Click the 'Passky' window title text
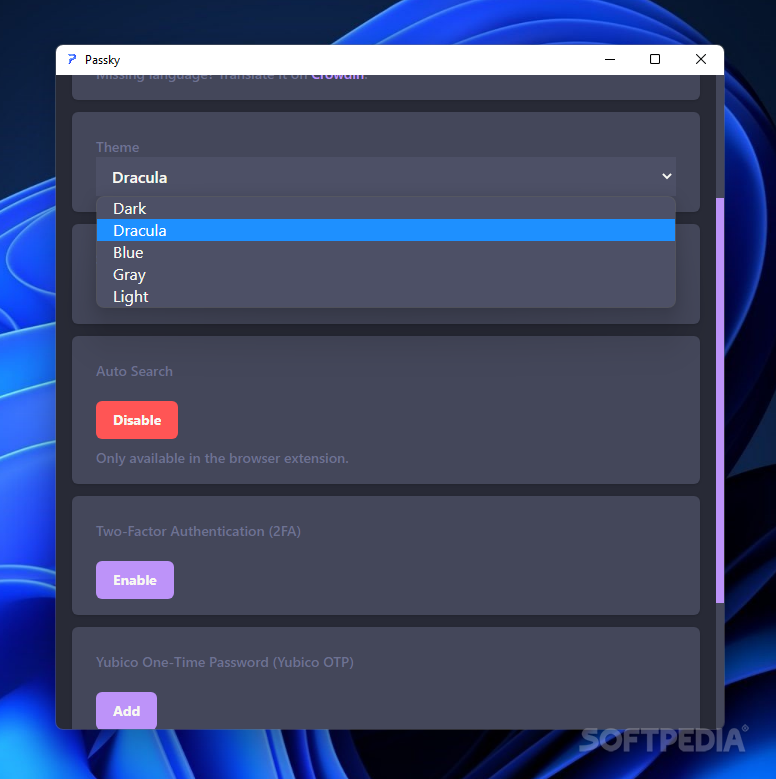Viewport: 776px width, 779px height. (x=102, y=60)
